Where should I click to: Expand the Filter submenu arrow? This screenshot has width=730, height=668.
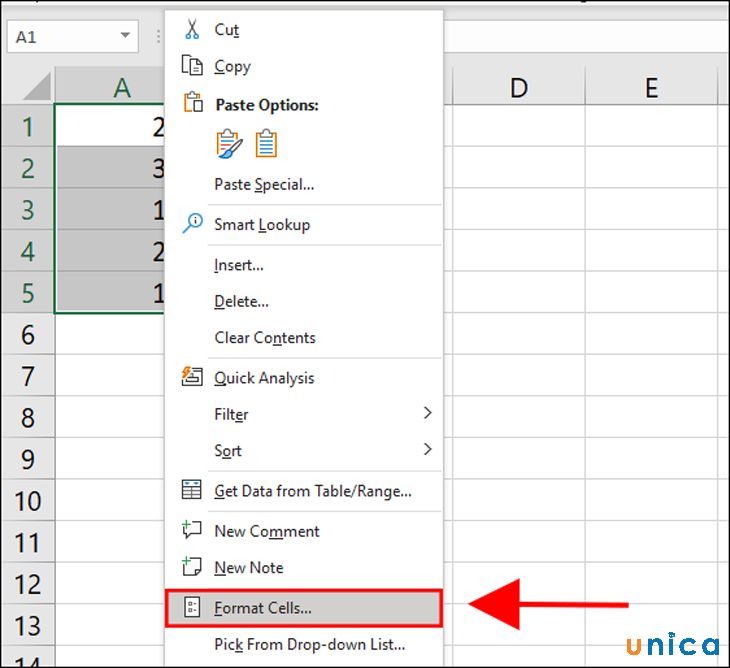[428, 413]
